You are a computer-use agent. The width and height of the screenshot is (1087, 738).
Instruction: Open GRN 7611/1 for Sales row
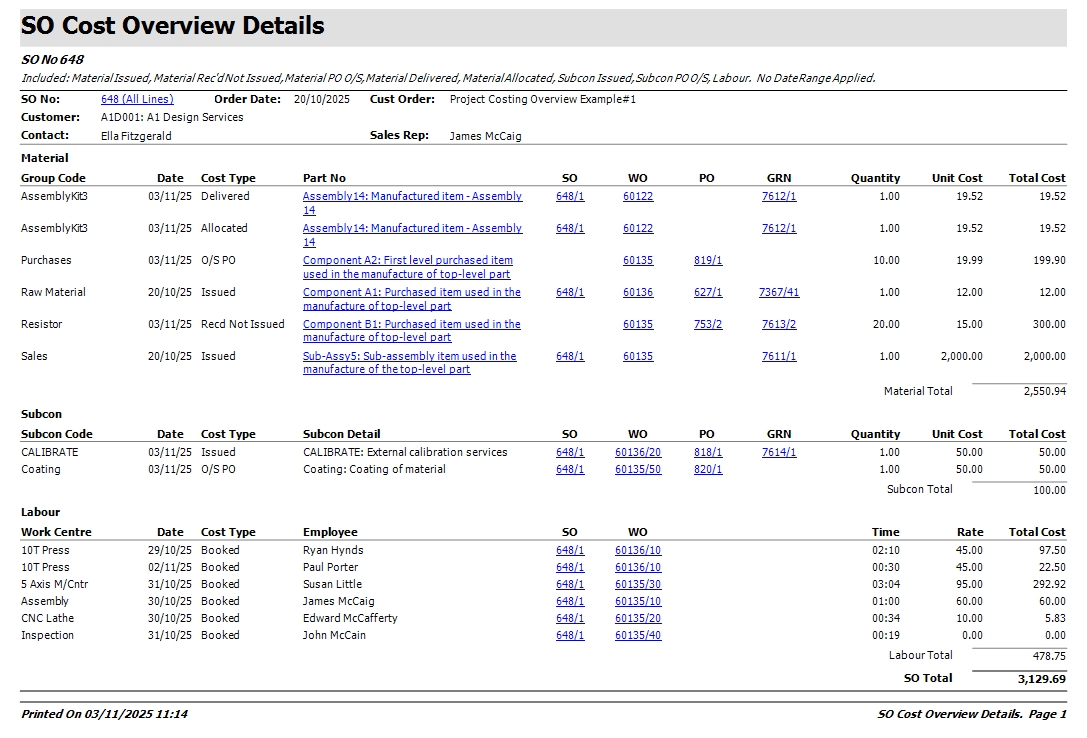[779, 357]
